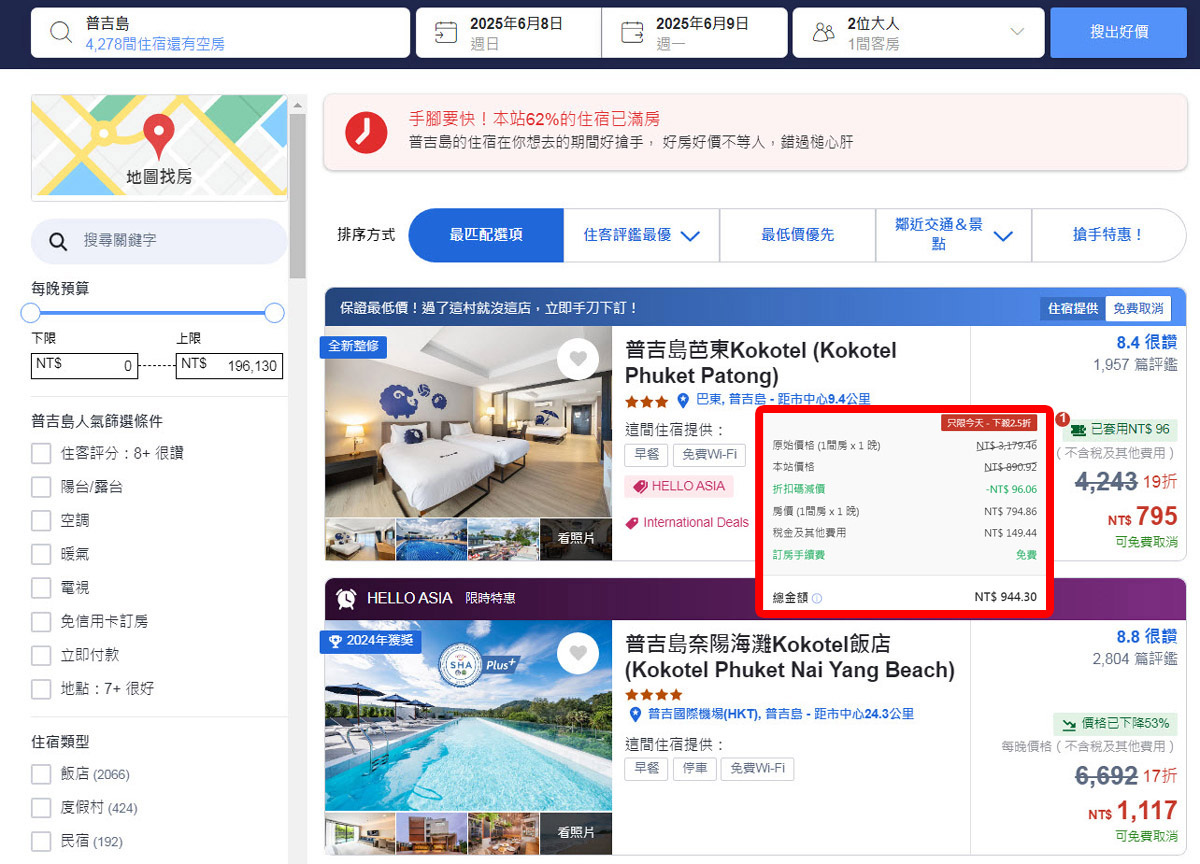Image resolution: width=1200 pixels, height=864 pixels.
Task: Open the 普吉島奈陽海灘Kokotel飯店 title link
Action: (790, 656)
